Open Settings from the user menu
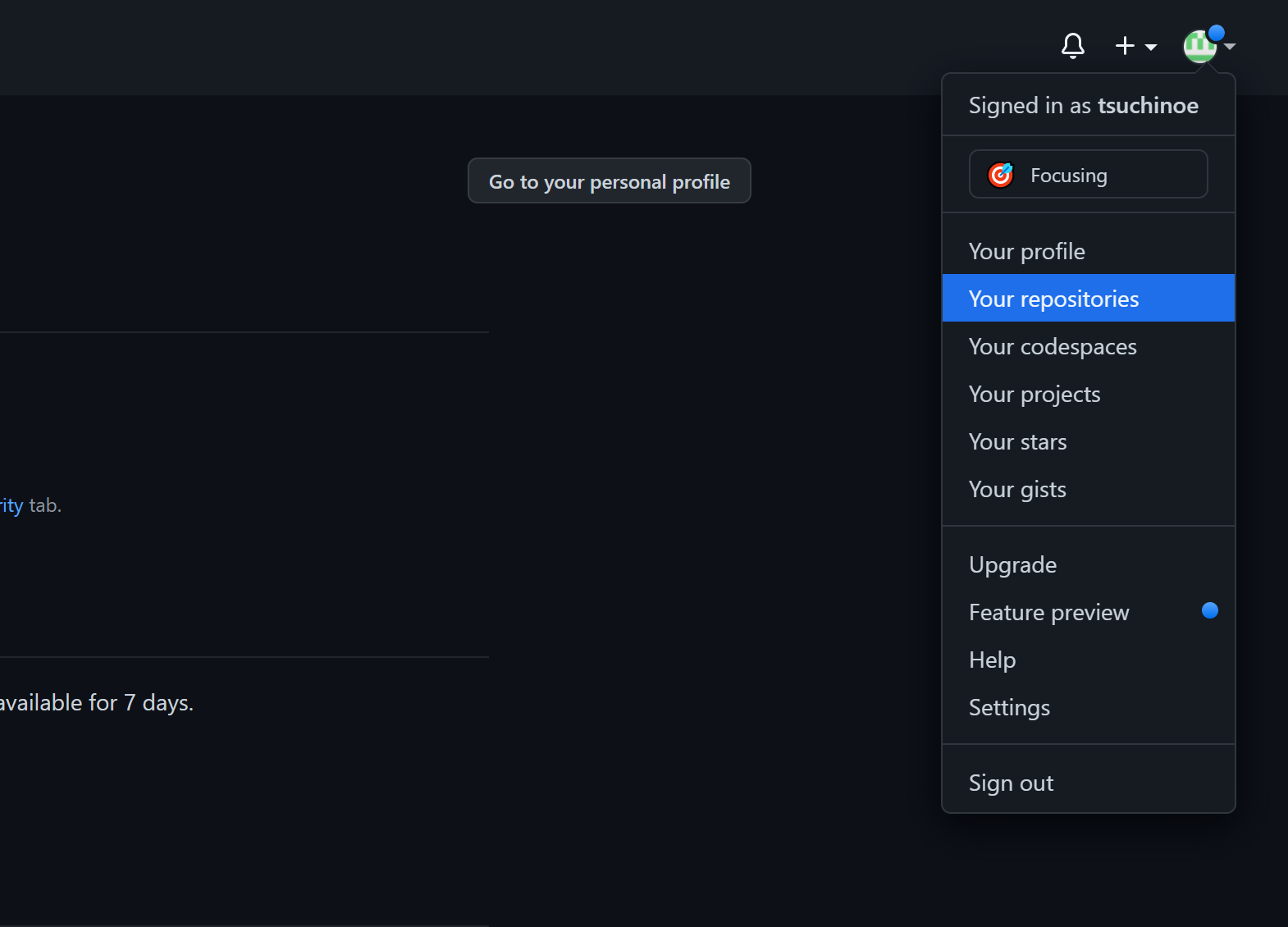Image resolution: width=1288 pixels, height=927 pixels. click(1088, 707)
